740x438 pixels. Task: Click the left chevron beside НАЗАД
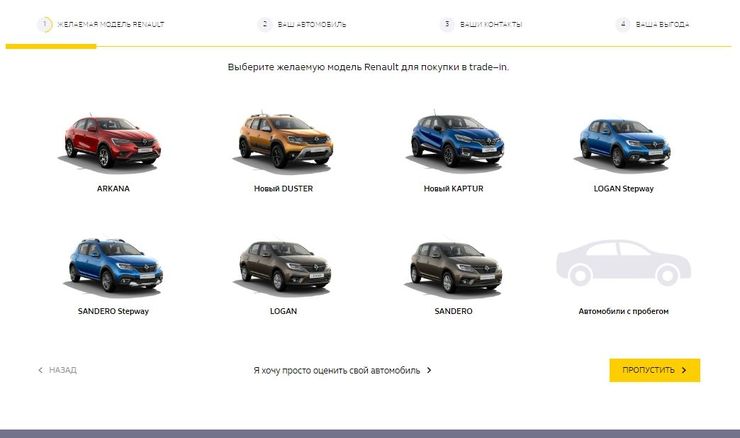coord(41,370)
